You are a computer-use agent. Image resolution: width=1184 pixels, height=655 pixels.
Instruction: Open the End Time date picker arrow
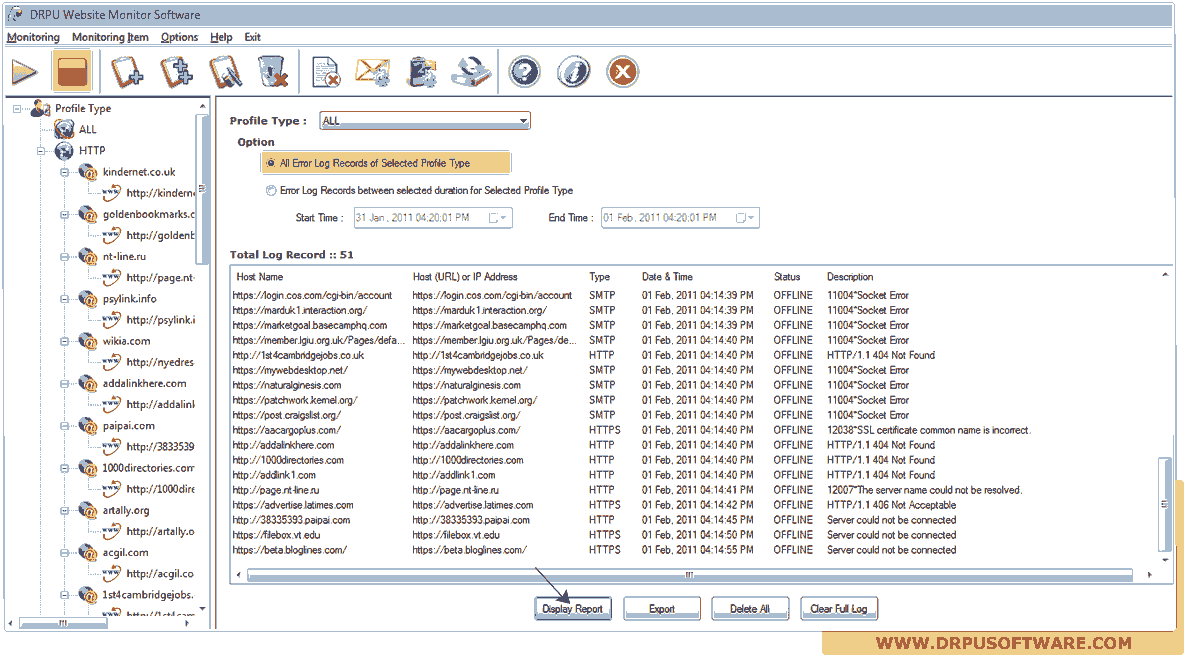pyautogui.click(x=751, y=218)
